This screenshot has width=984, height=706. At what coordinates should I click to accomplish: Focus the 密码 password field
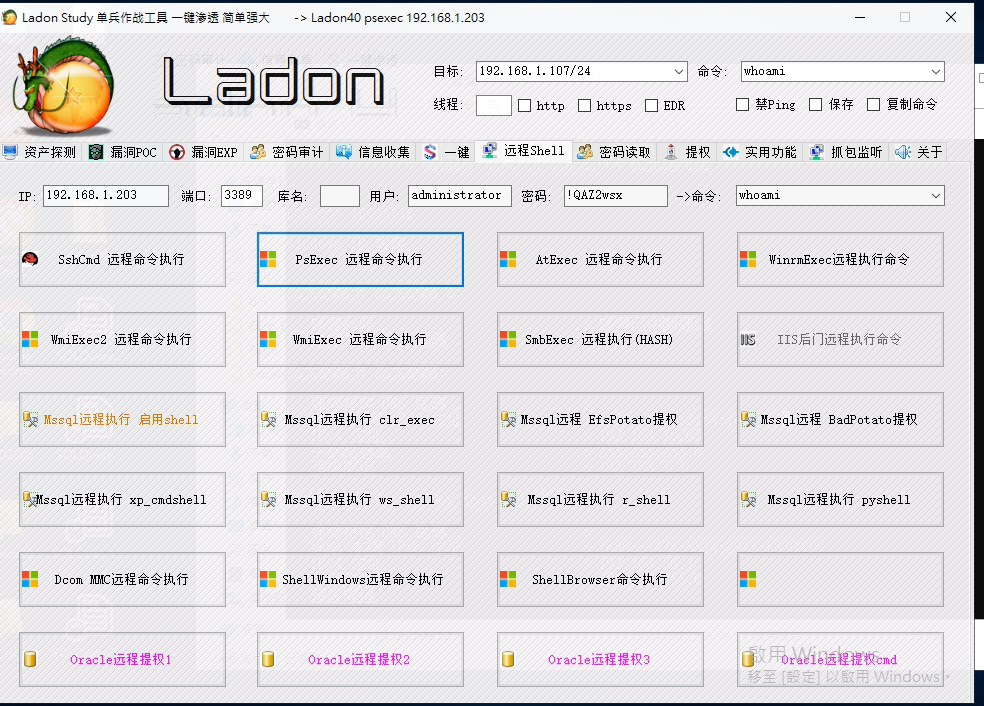click(615, 196)
